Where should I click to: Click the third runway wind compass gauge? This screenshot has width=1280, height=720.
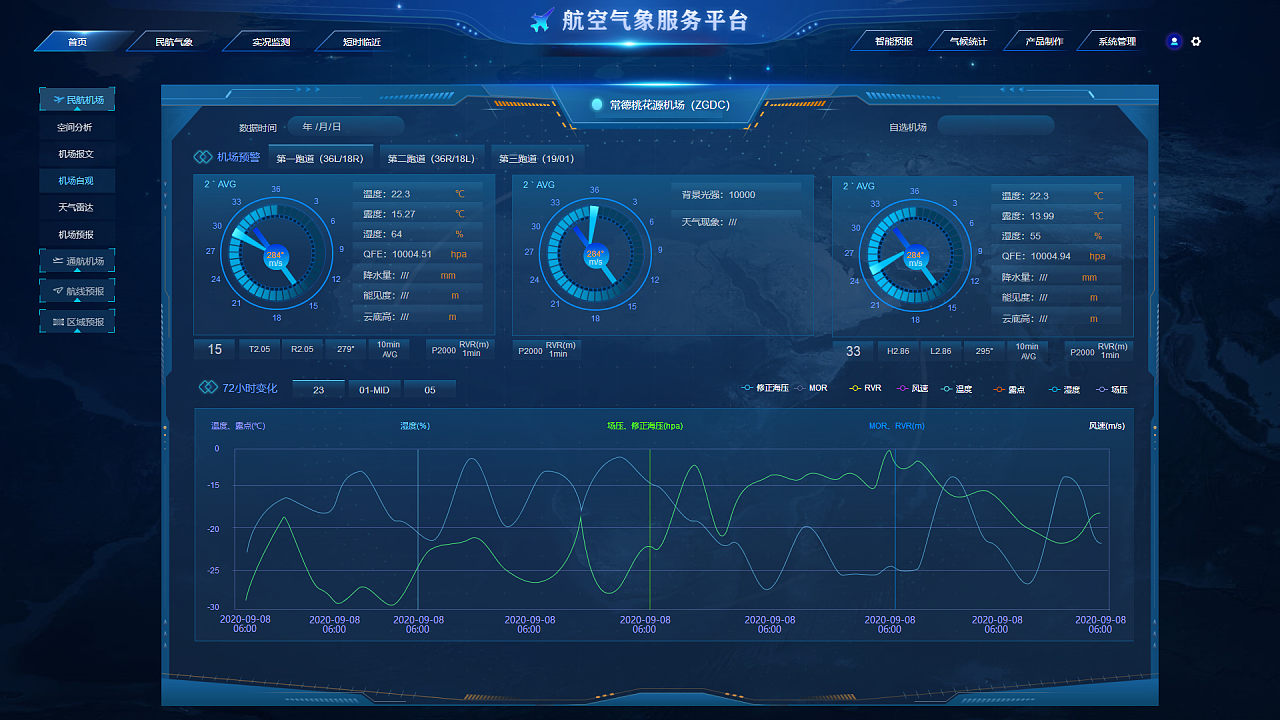point(915,254)
